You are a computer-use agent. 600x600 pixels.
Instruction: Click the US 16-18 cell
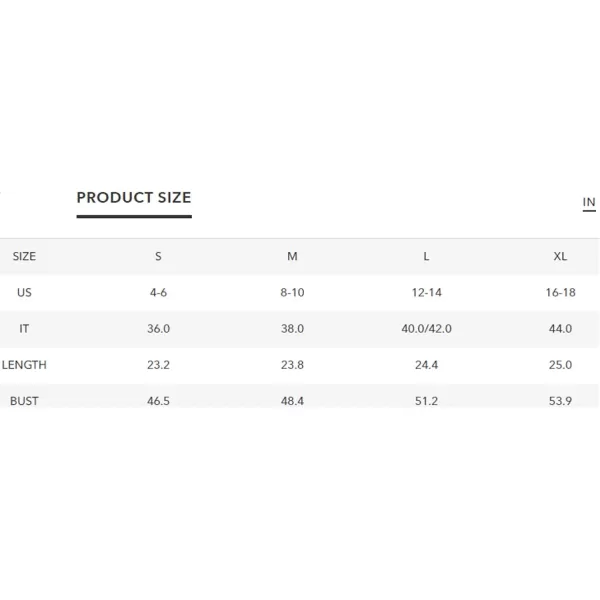561,292
